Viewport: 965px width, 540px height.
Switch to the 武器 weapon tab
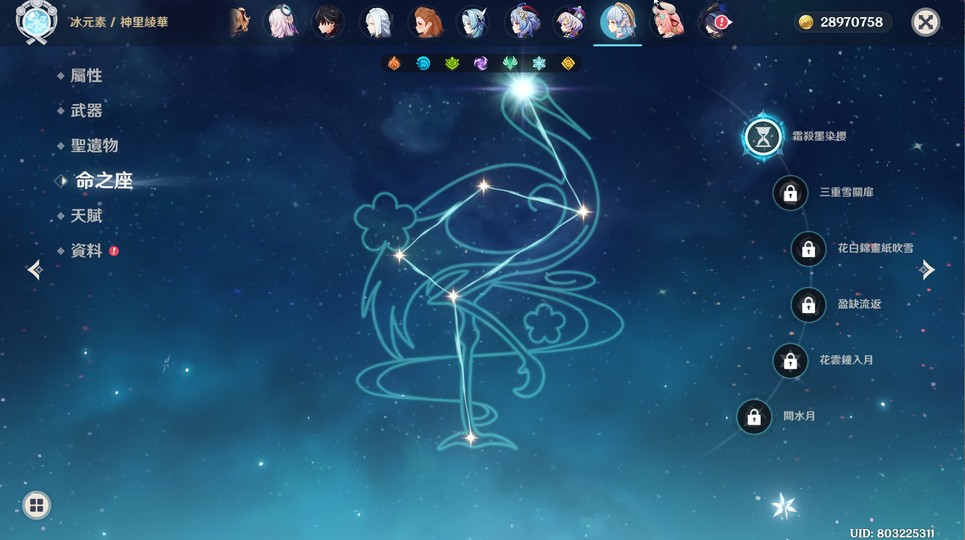pos(86,111)
